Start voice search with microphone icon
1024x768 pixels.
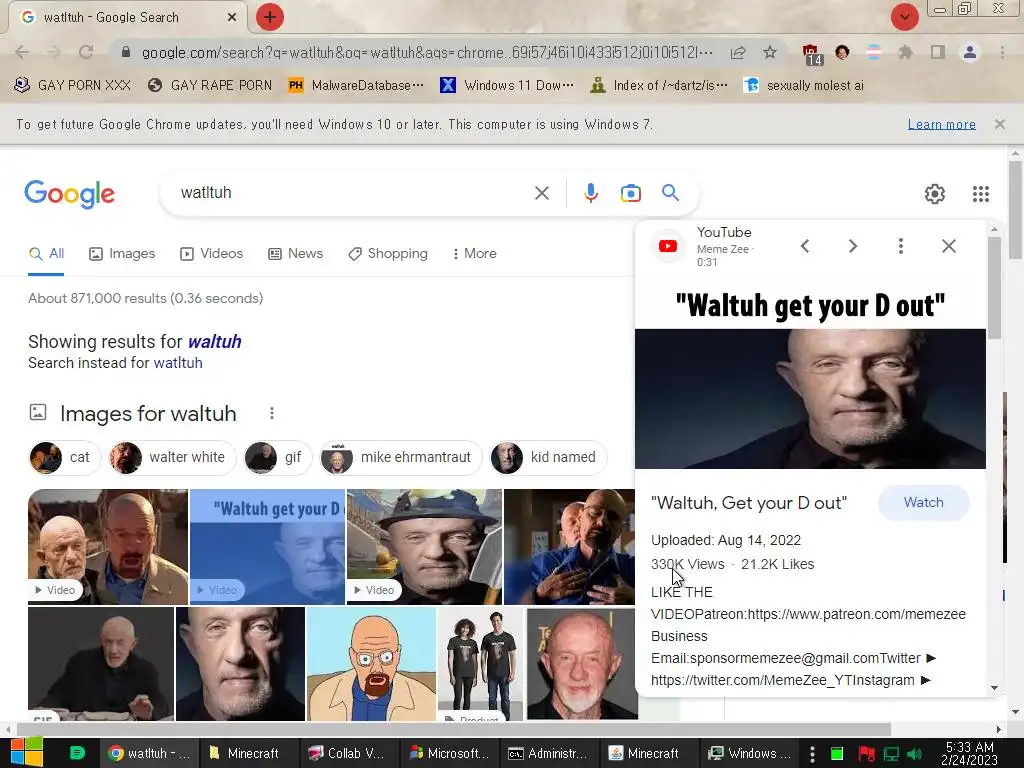[x=590, y=193]
